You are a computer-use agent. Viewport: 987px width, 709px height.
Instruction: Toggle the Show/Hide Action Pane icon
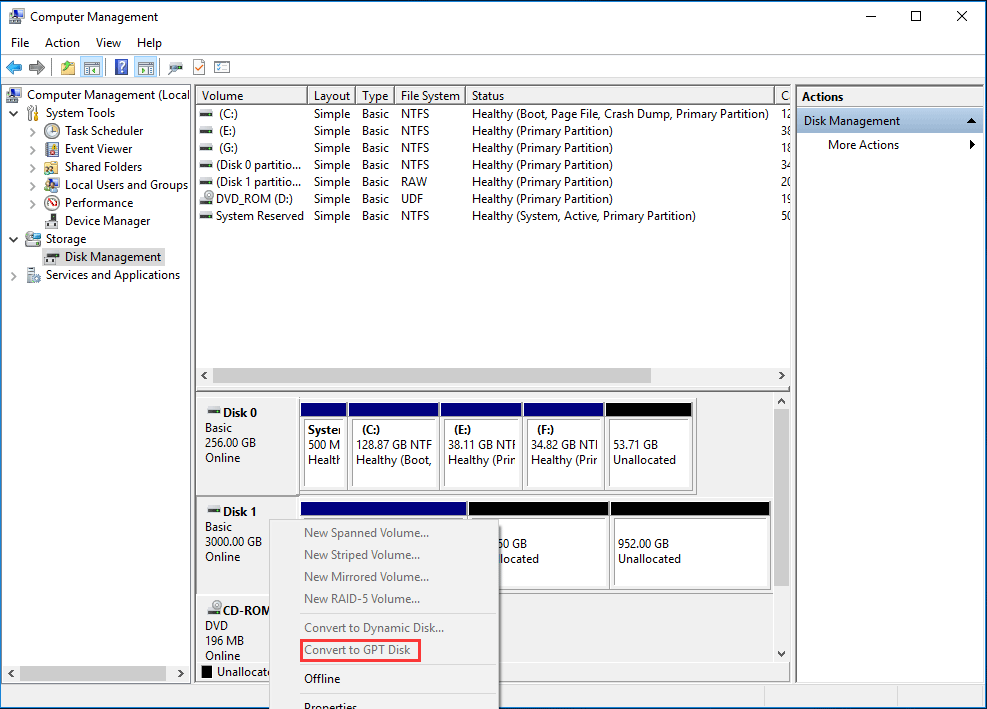[x=146, y=67]
